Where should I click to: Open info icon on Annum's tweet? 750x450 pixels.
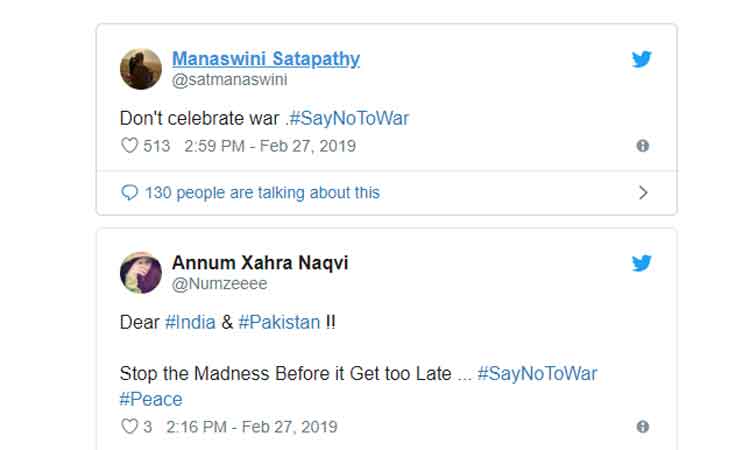point(642,427)
